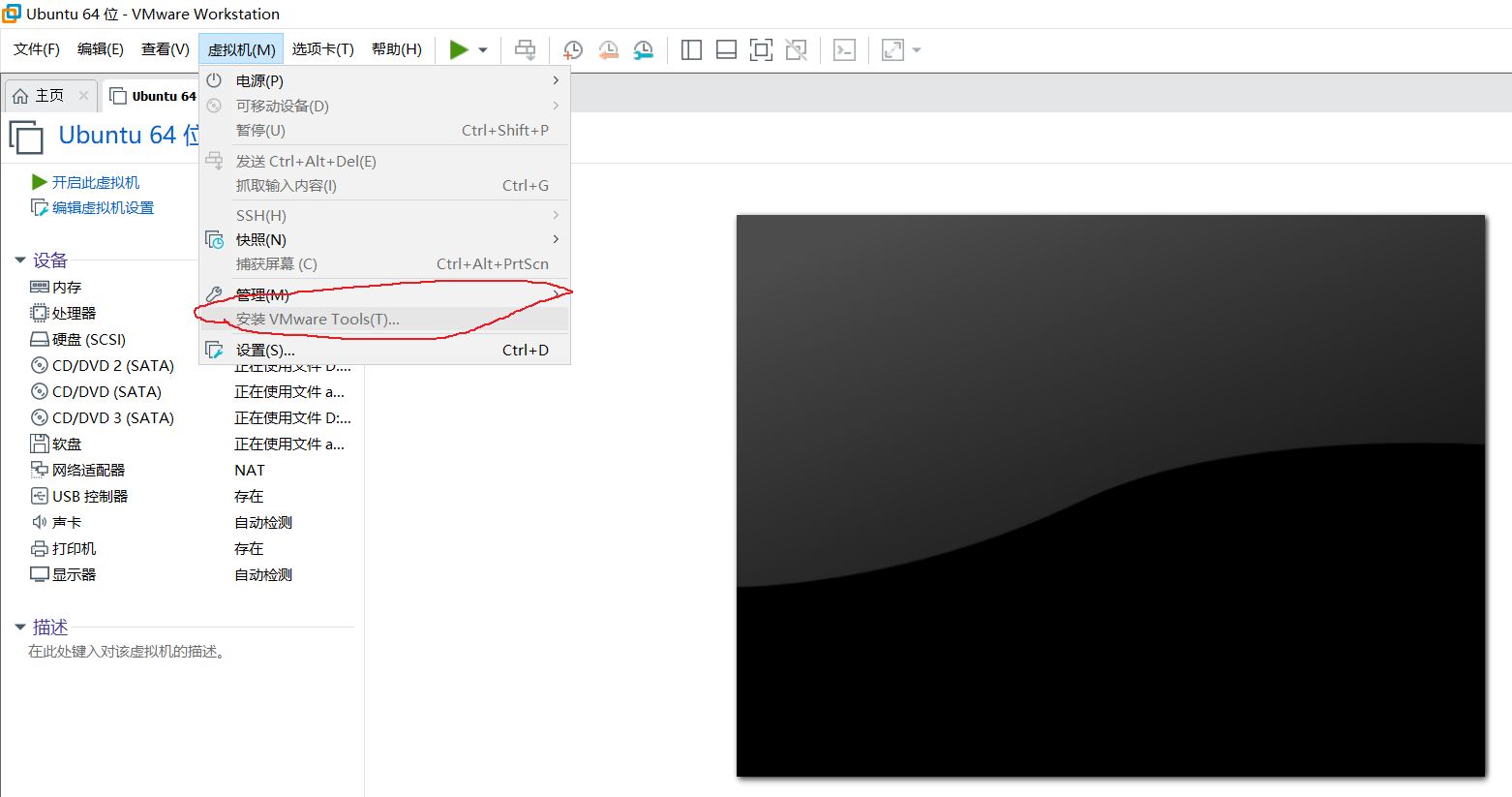This screenshot has width=1512, height=797.
Task: Click the Unity mode toolbar icon
Action: click(796, 49)
